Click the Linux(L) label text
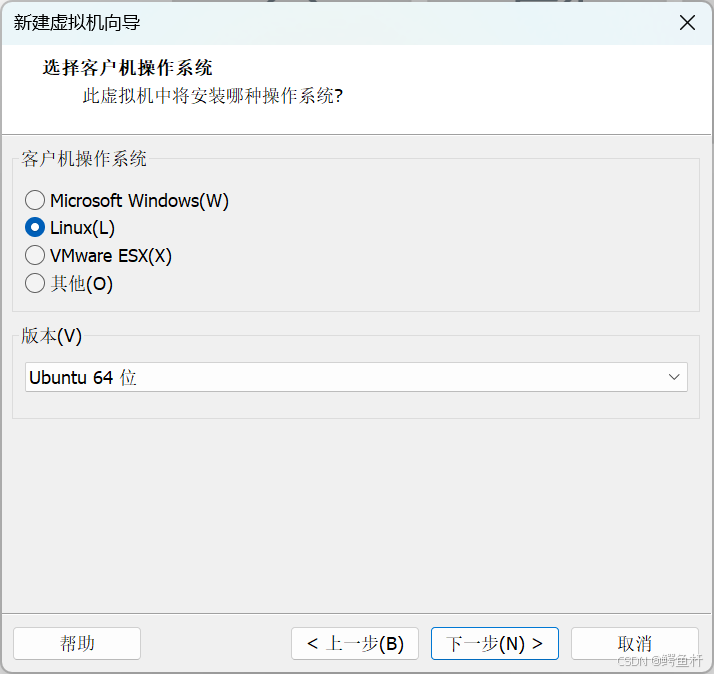 click(82, 228)
